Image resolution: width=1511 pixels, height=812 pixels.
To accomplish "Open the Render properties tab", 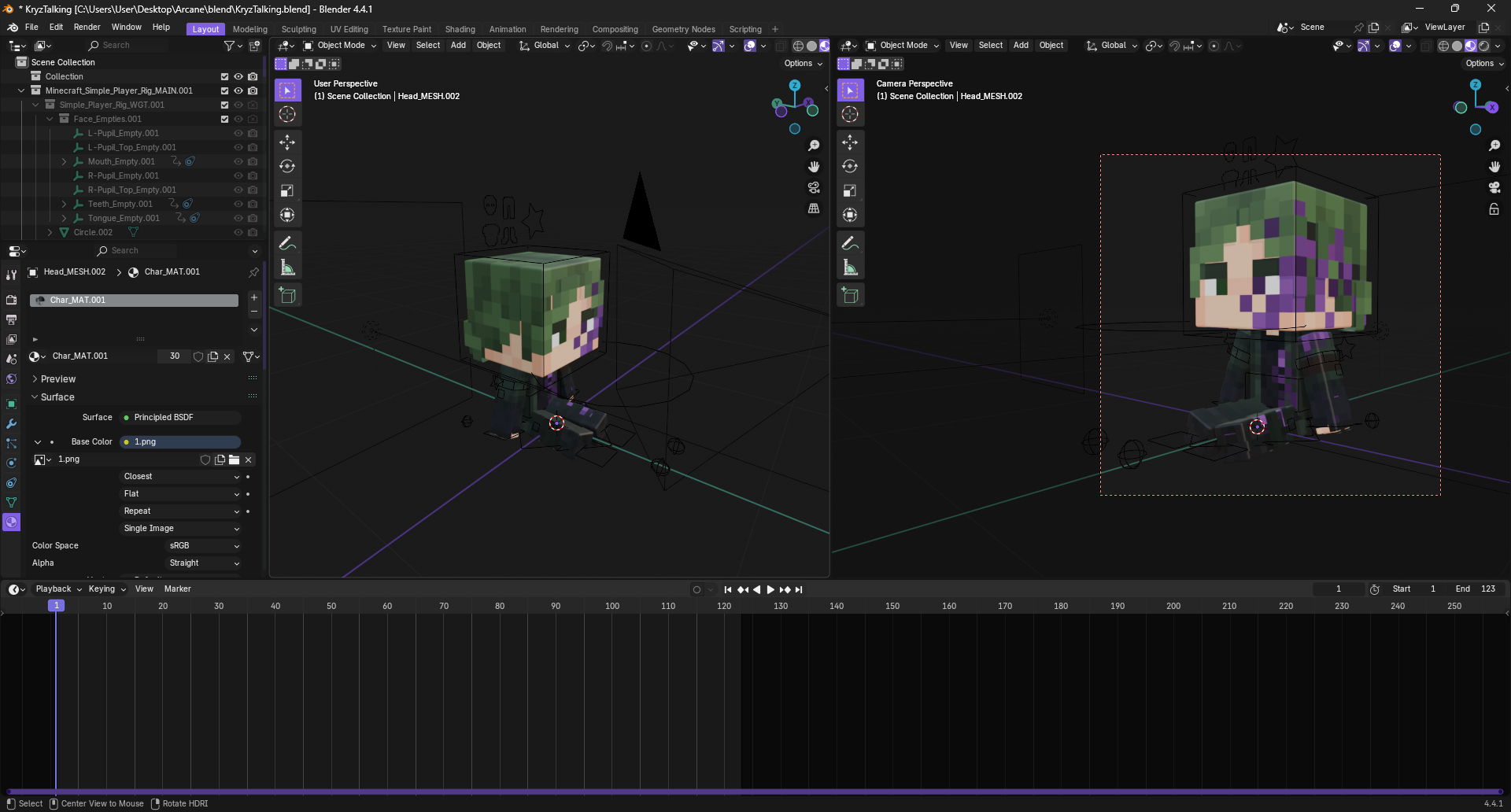I will click(11, 300).
